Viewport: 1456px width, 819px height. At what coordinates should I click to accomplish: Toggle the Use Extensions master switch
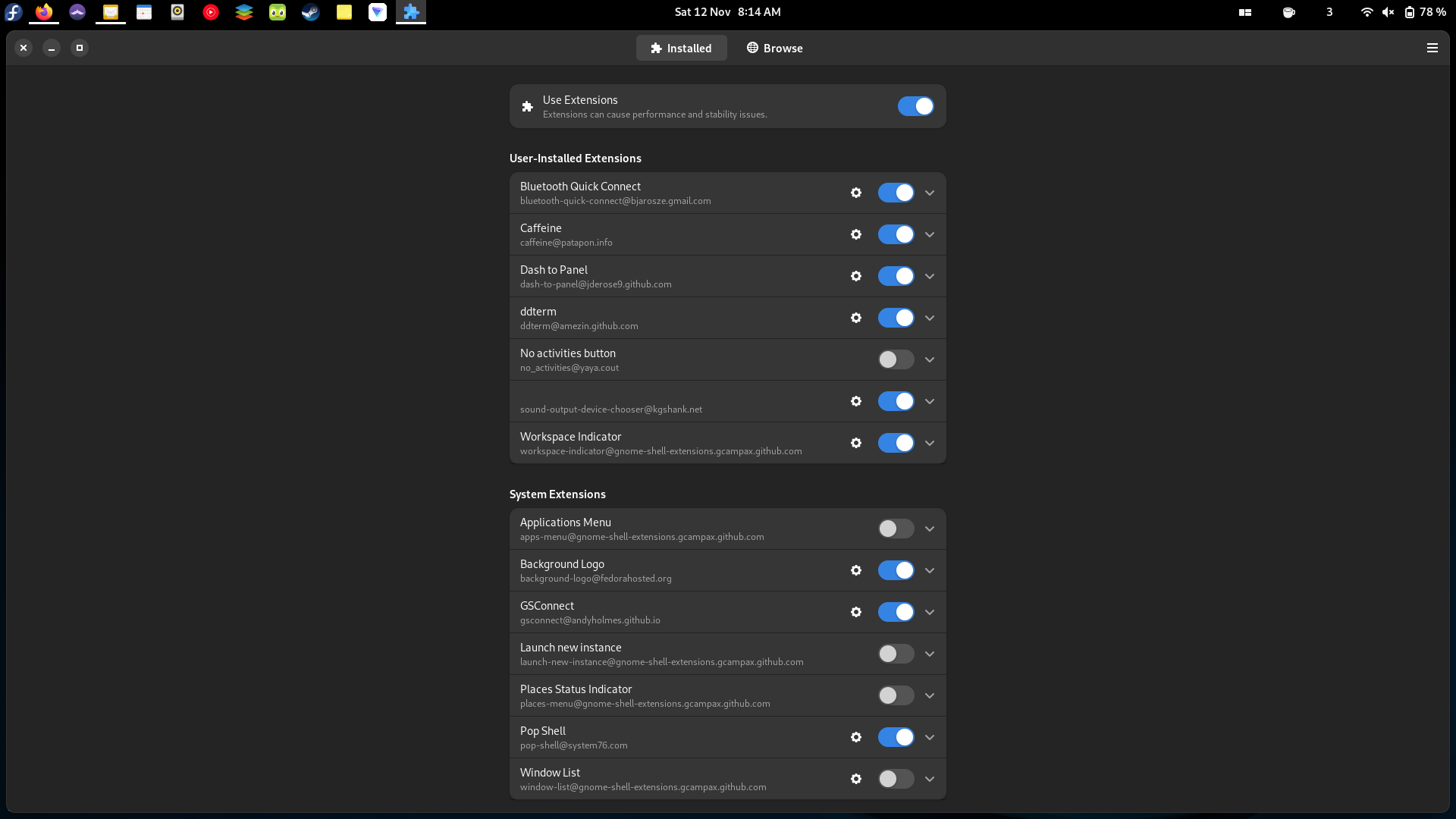click(x=915, y=106)
